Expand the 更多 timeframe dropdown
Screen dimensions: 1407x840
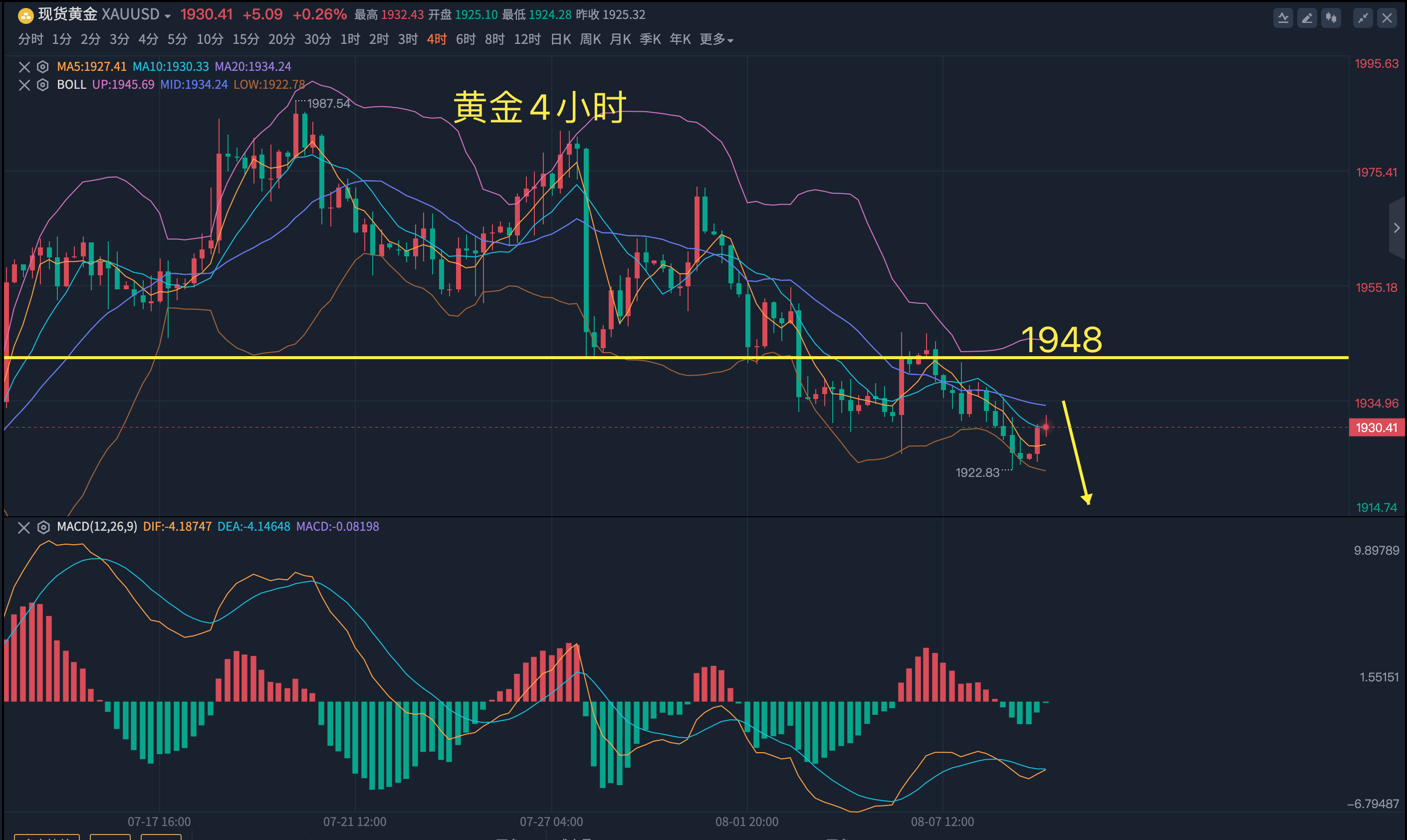coord(716,39)
